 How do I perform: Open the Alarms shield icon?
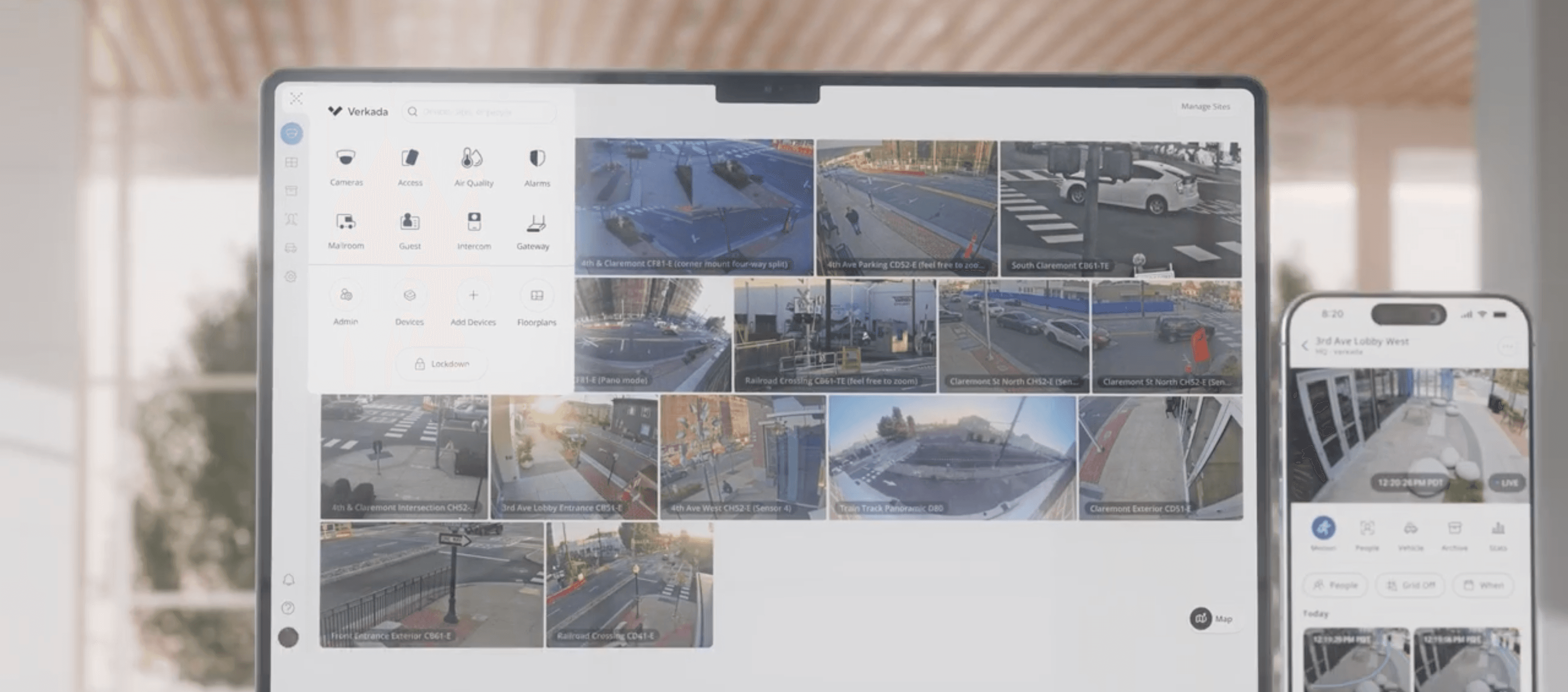pos(536,159)
